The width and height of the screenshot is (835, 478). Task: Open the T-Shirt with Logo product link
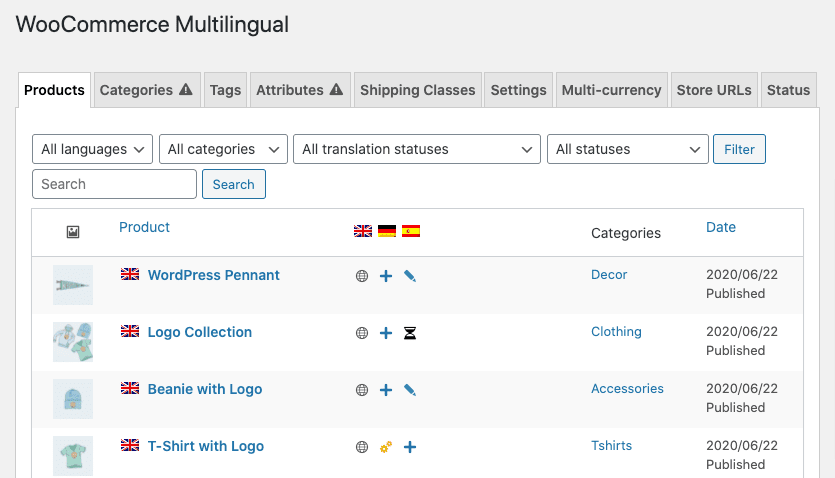(x=206, y=446)
